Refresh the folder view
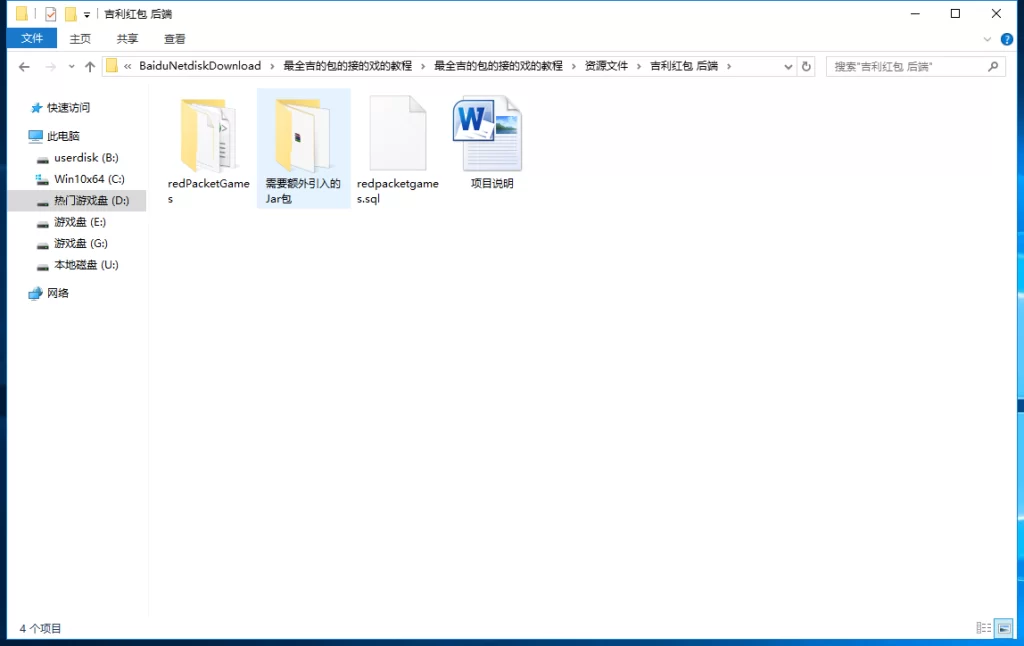The height and width of the screenshot is (646, 1024). click(x=807, y=66)
